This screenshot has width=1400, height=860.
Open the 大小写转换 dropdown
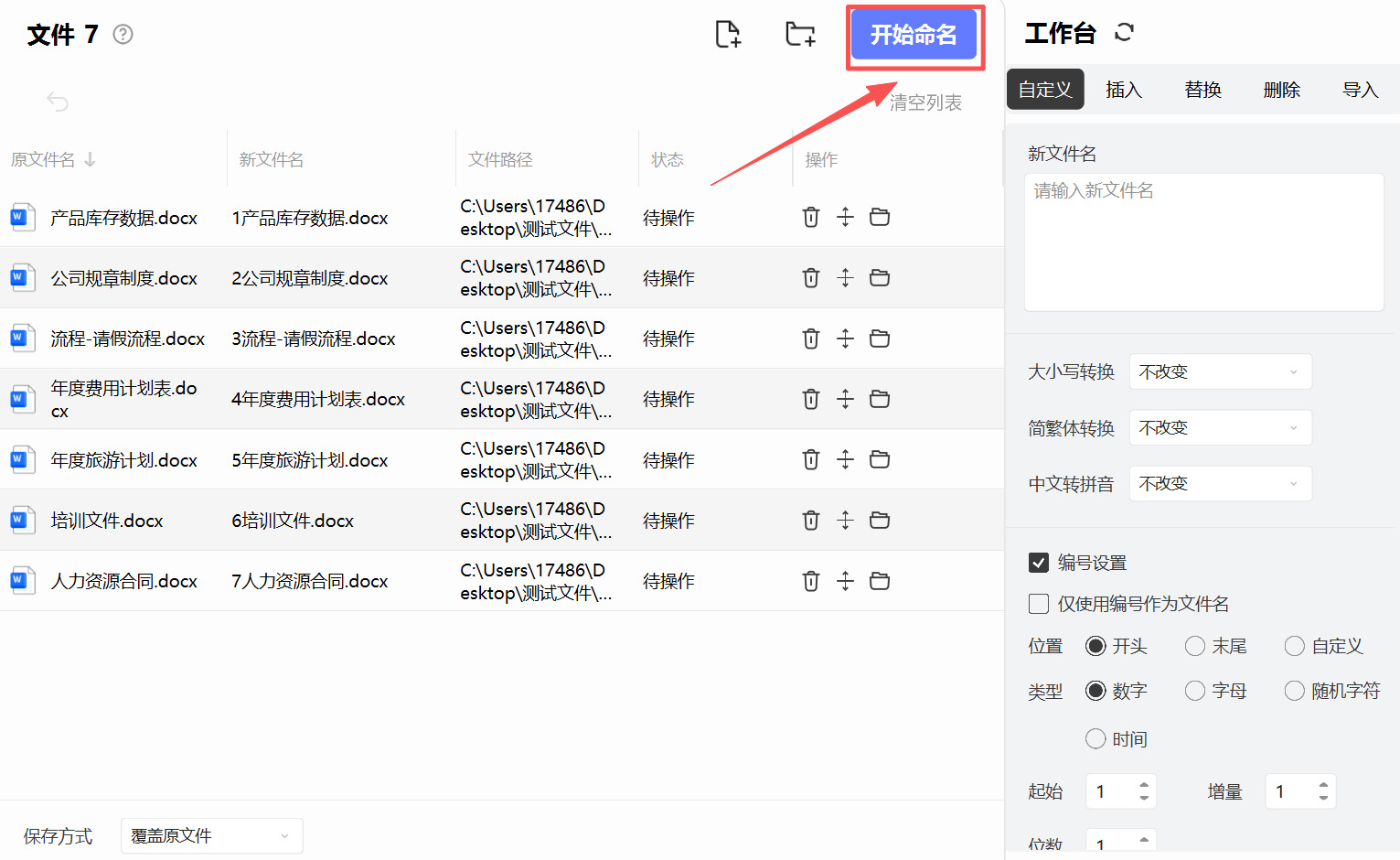(1221, 371)
